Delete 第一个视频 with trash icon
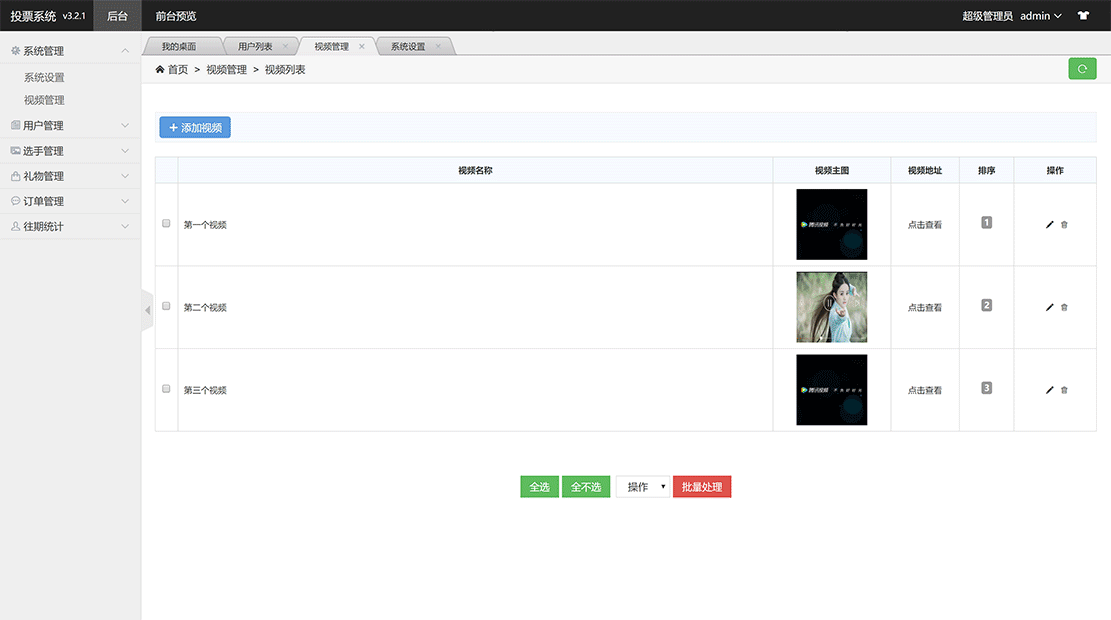The width and height of the screenshot is (1111, 620). [x=1063, y=224]
